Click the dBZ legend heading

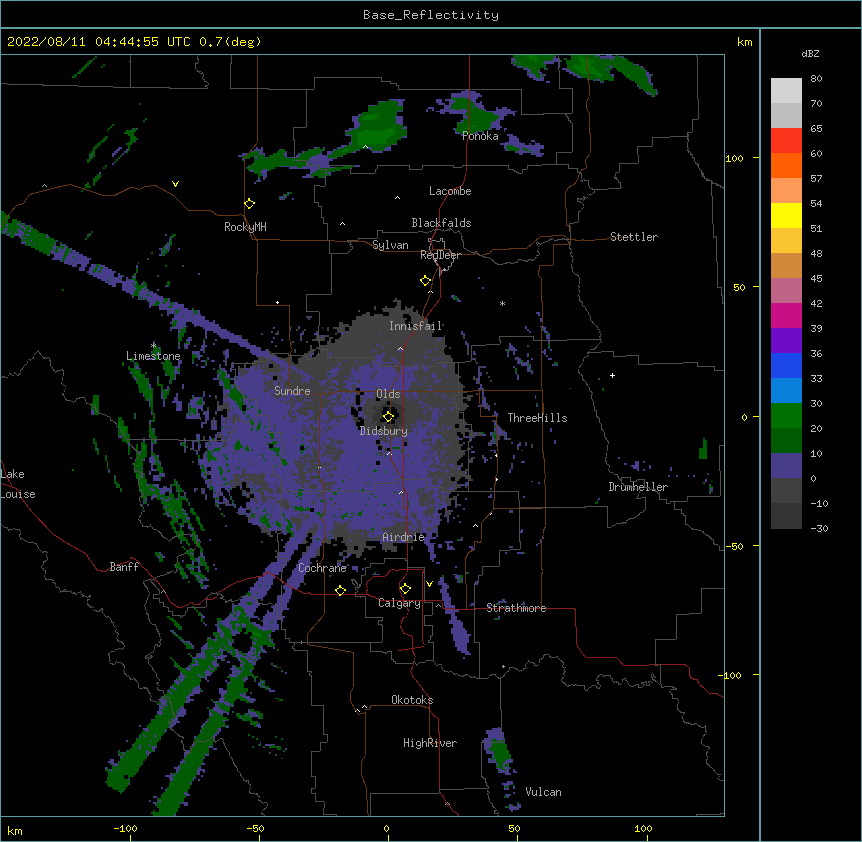(x=810, y=53)
